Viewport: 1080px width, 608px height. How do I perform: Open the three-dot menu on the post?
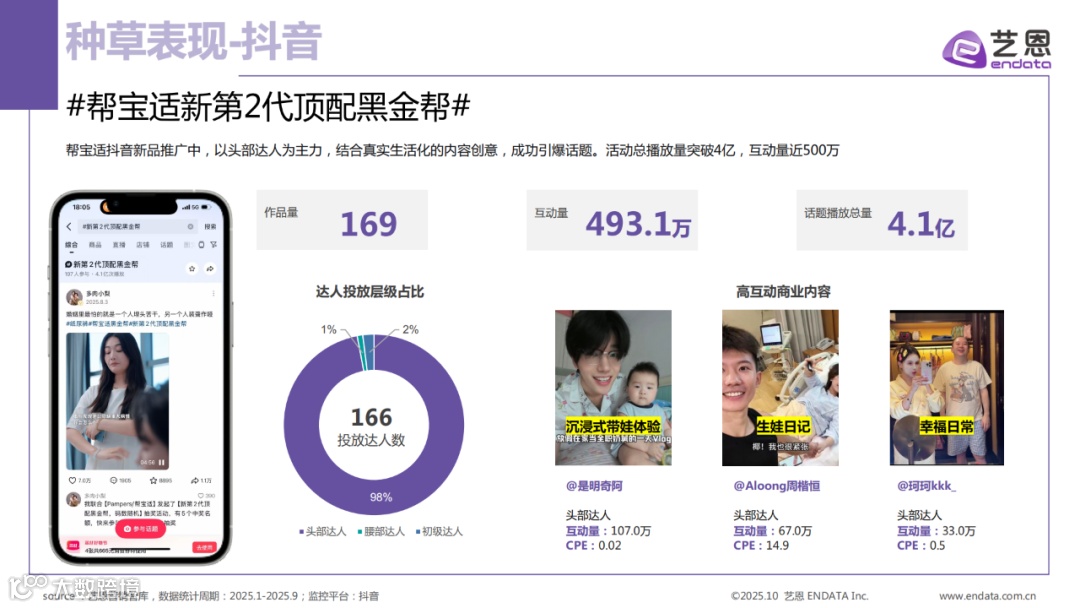[x=214, y=293]
